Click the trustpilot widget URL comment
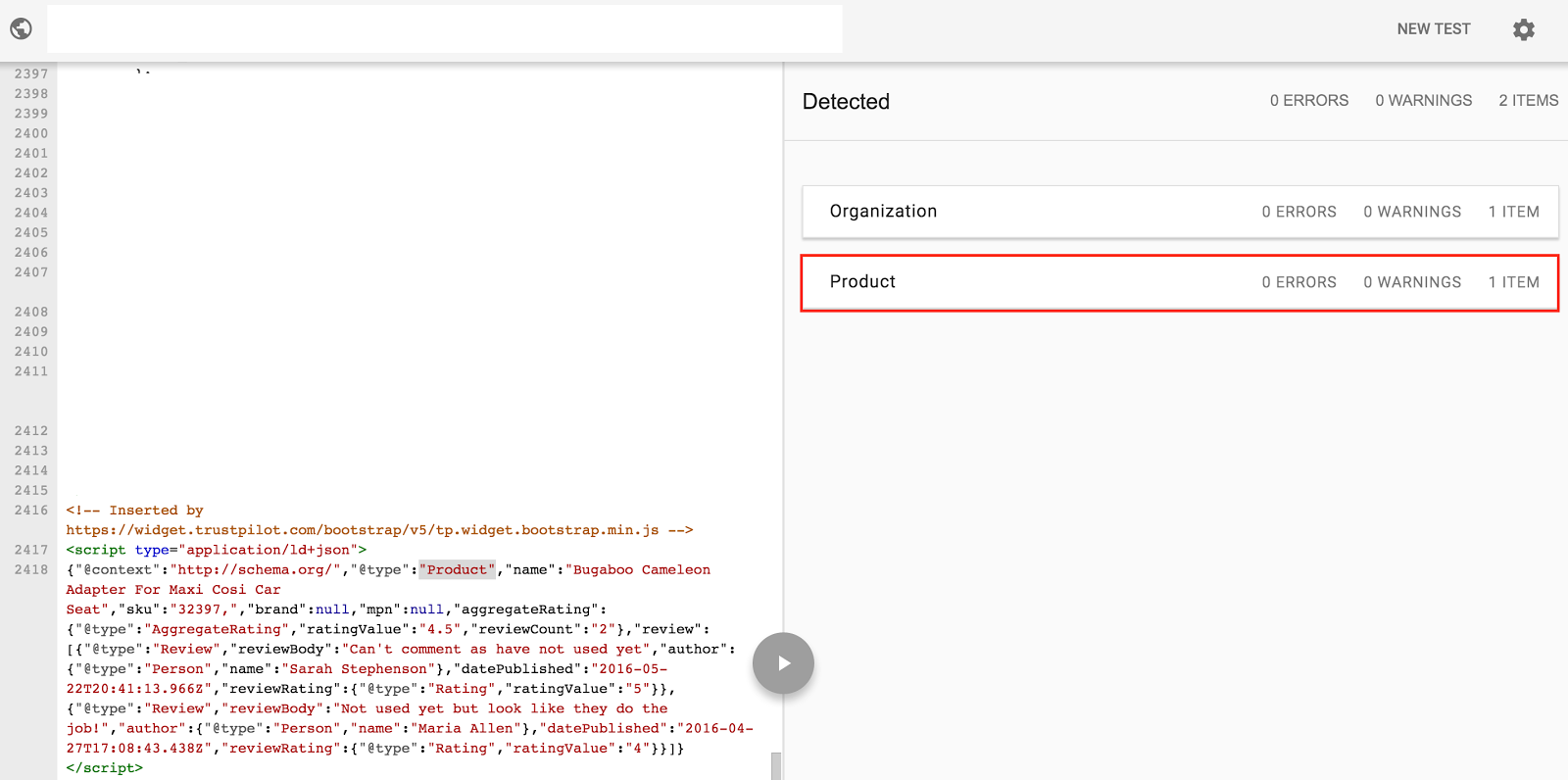Screen dimensions: 1568x780 point(379,530)
